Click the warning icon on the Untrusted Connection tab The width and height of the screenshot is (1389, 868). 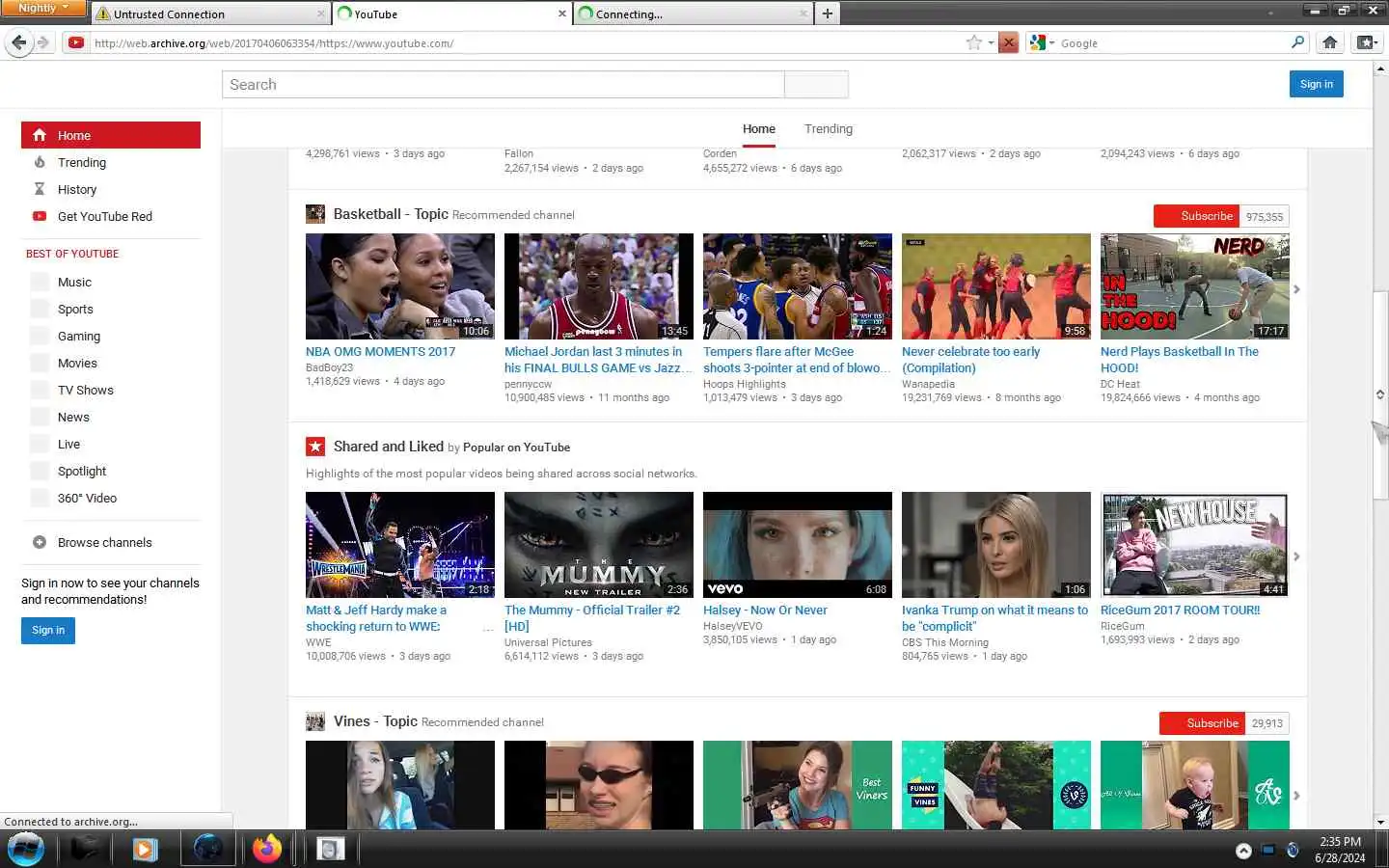click(103, 14)
